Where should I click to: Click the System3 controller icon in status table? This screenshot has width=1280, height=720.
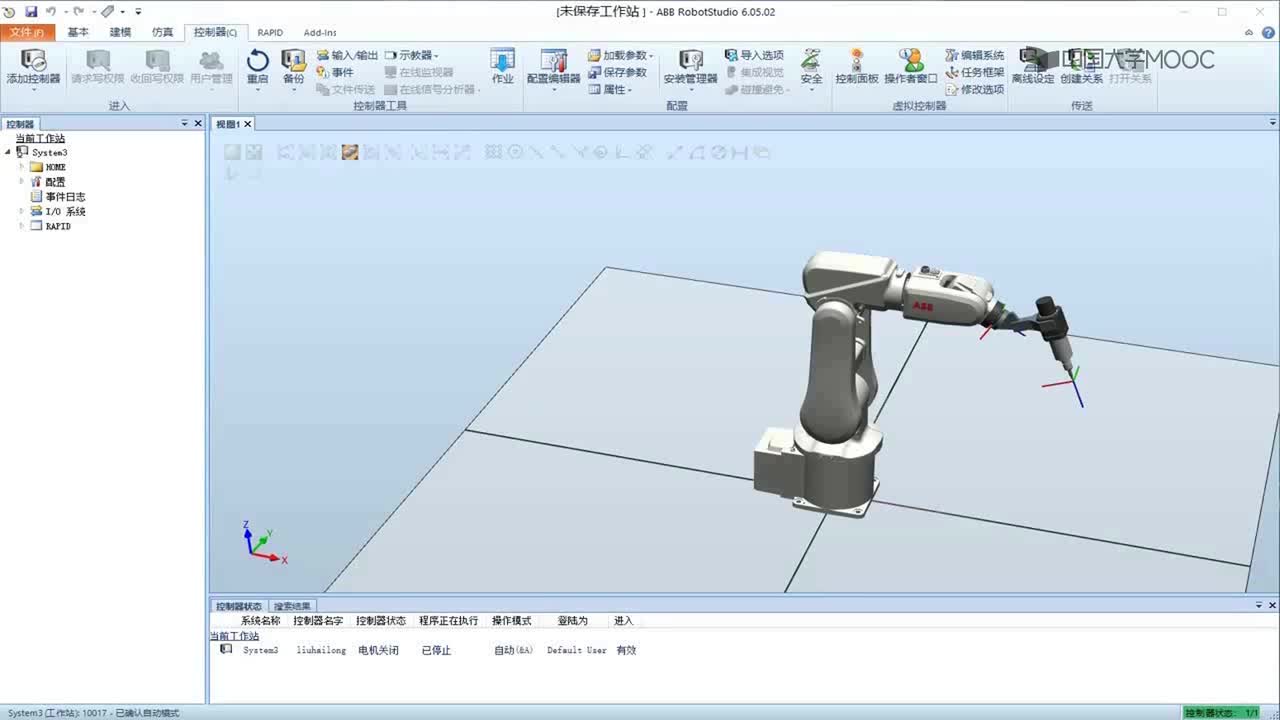pyautogui.click(x=226, y=649)
